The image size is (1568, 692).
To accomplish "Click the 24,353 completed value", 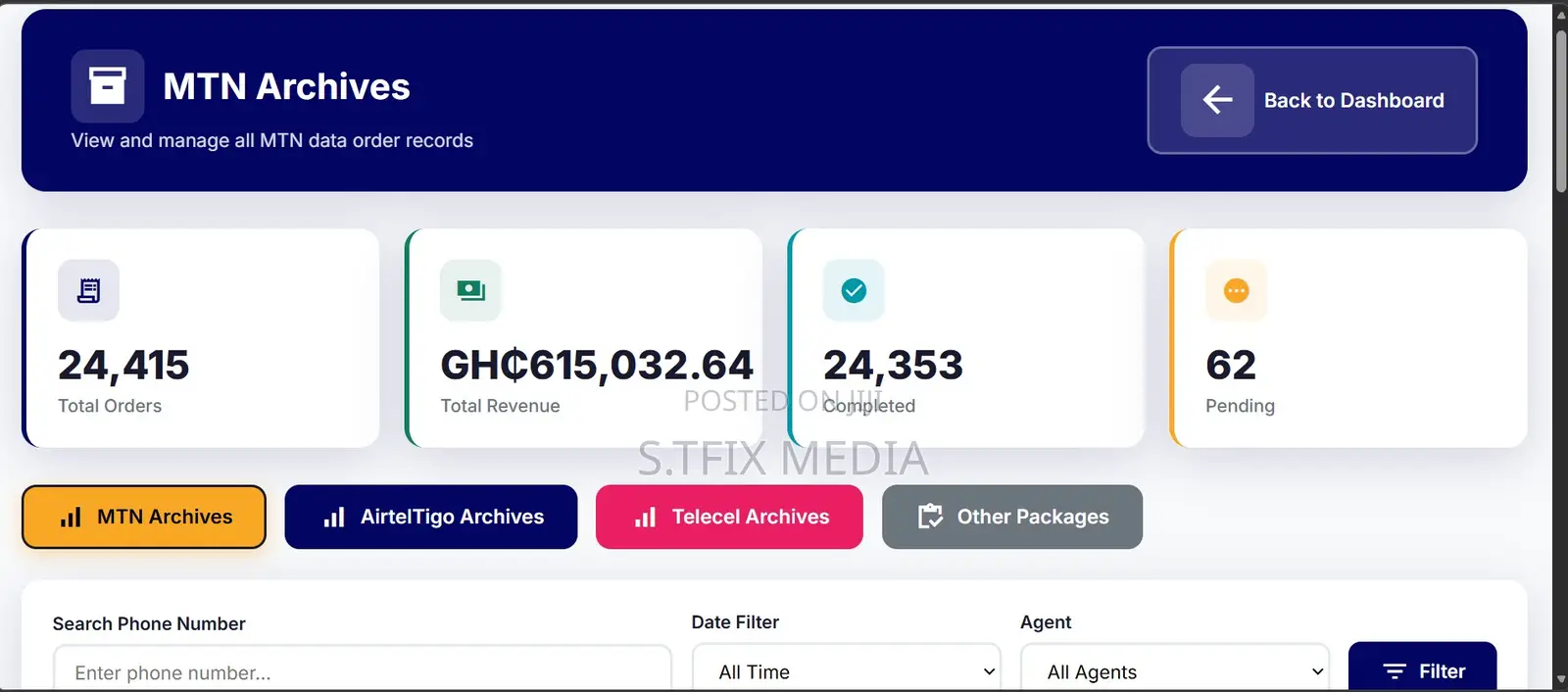I will click(893, 365).
